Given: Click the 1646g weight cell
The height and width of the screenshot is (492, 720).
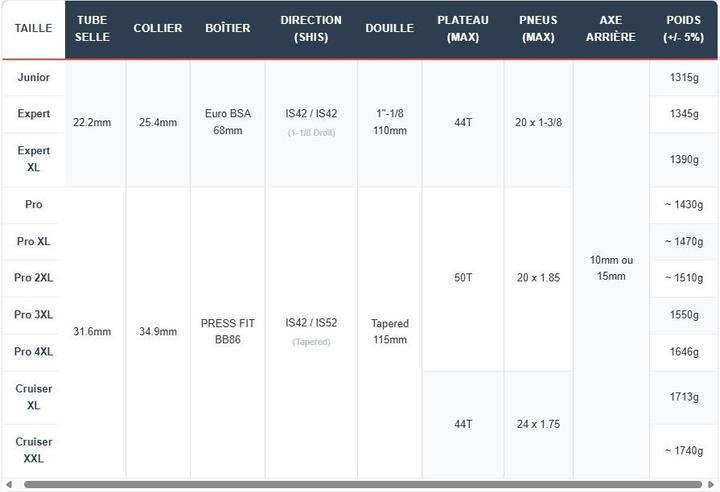Looking at the screenshot, I should tap(684, 352).
